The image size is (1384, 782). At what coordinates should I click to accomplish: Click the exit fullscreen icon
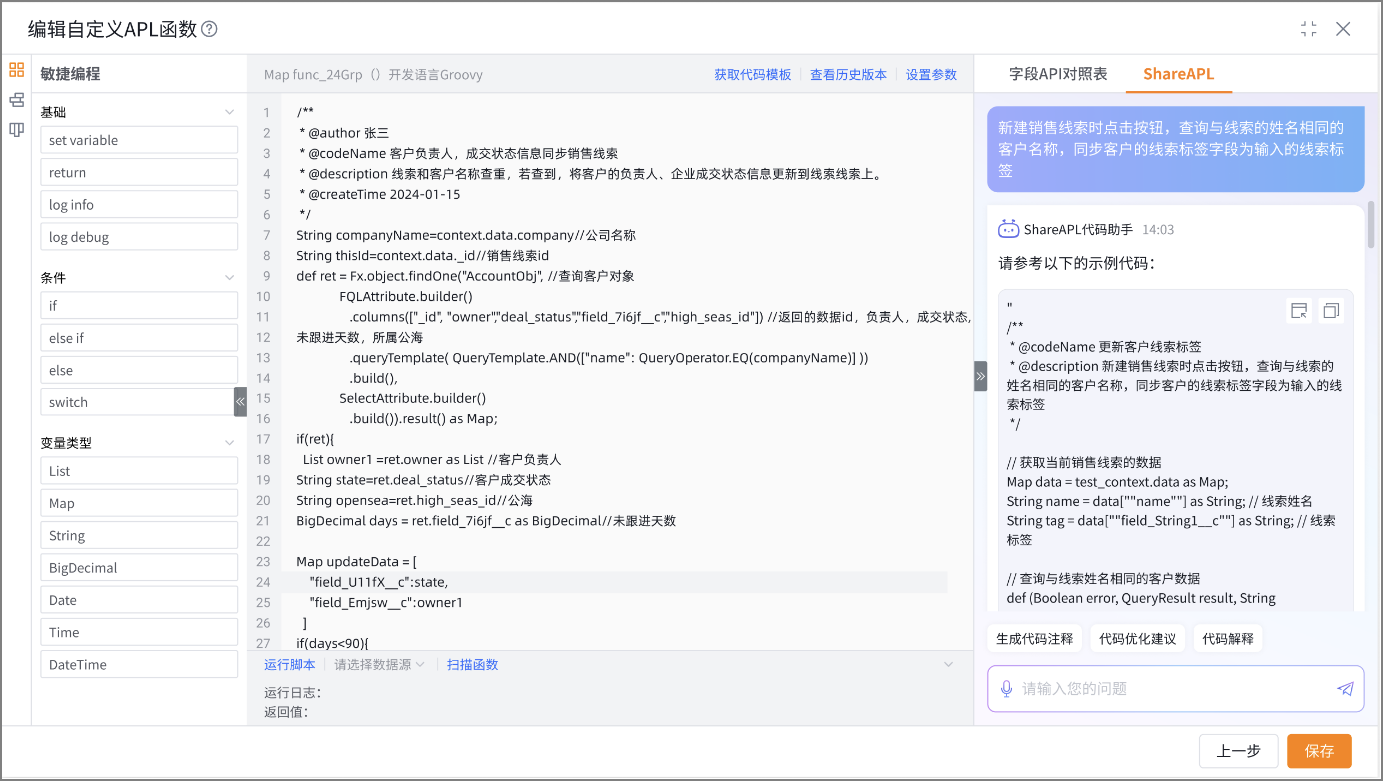click(1308, 29)
